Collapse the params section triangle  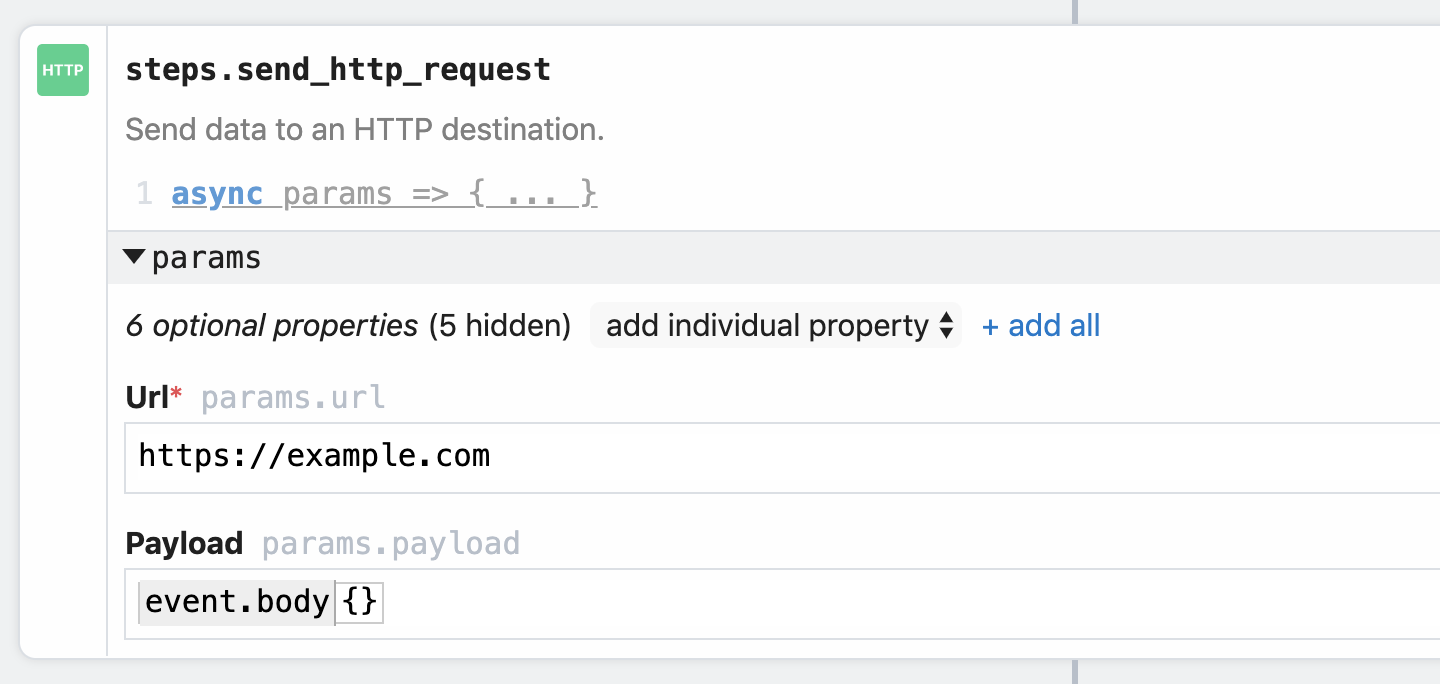coord(133,256)
